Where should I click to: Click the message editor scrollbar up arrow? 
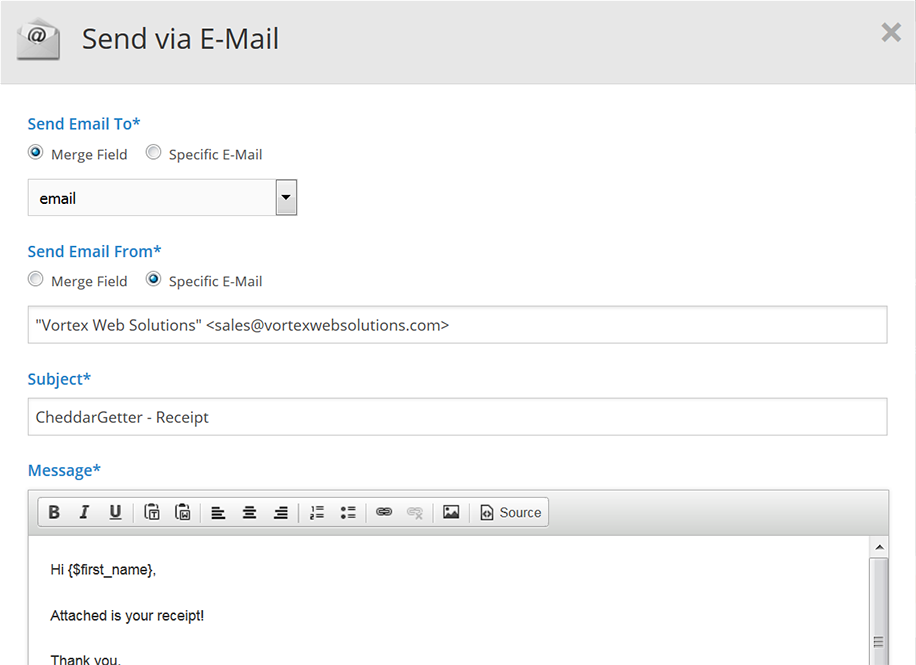879,547
